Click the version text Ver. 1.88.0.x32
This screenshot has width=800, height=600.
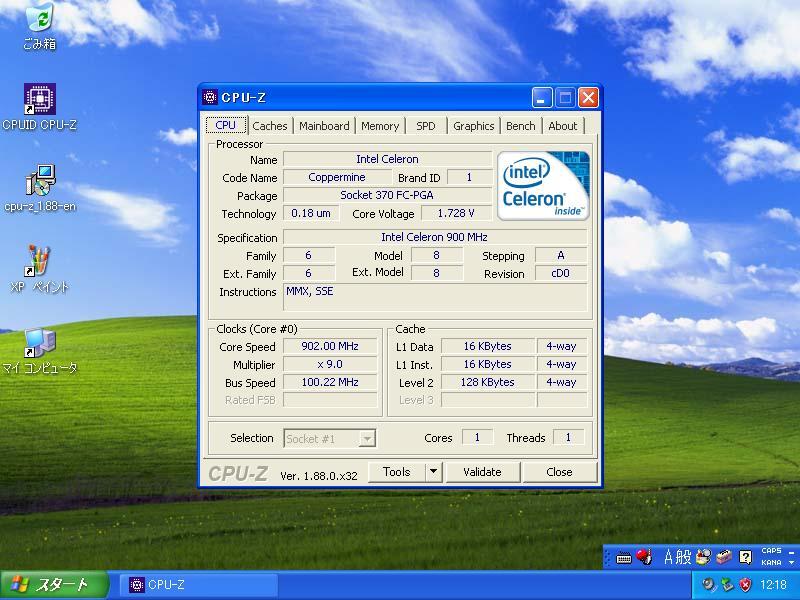pyautogui.click(x=319, y=476)
